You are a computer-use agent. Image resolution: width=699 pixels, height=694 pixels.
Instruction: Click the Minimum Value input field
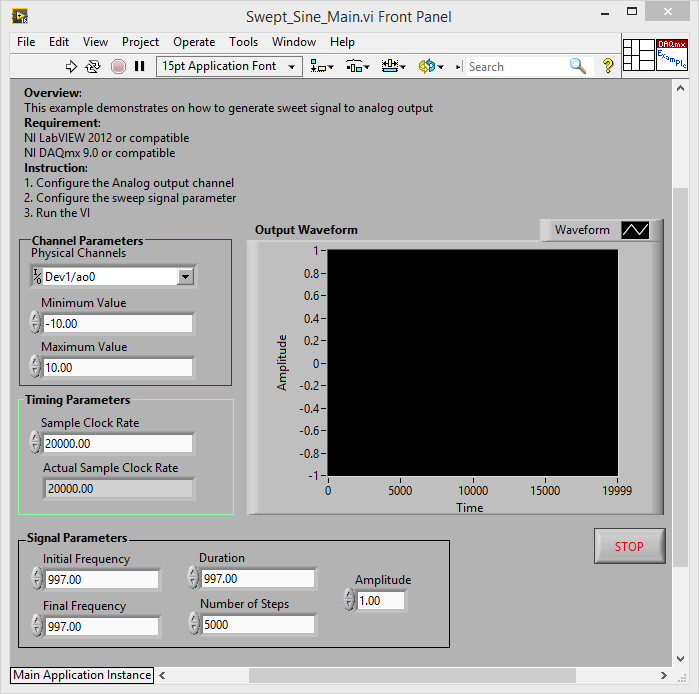click(118, 324)
